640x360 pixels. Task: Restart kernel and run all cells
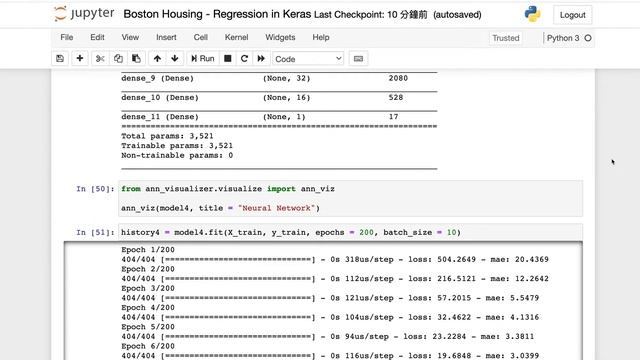click(261, 58)
